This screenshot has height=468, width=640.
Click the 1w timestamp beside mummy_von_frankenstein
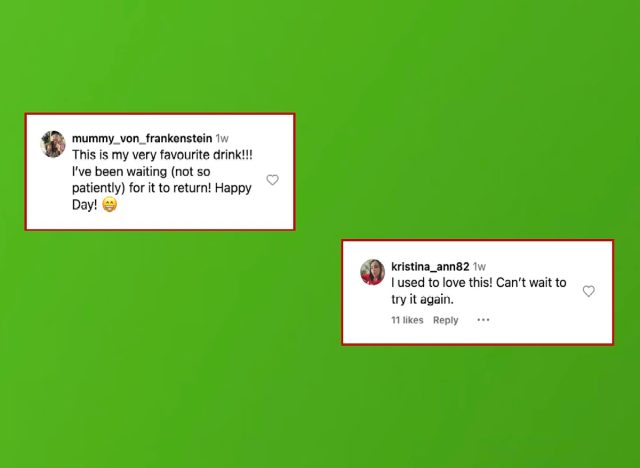coord(222,139)
